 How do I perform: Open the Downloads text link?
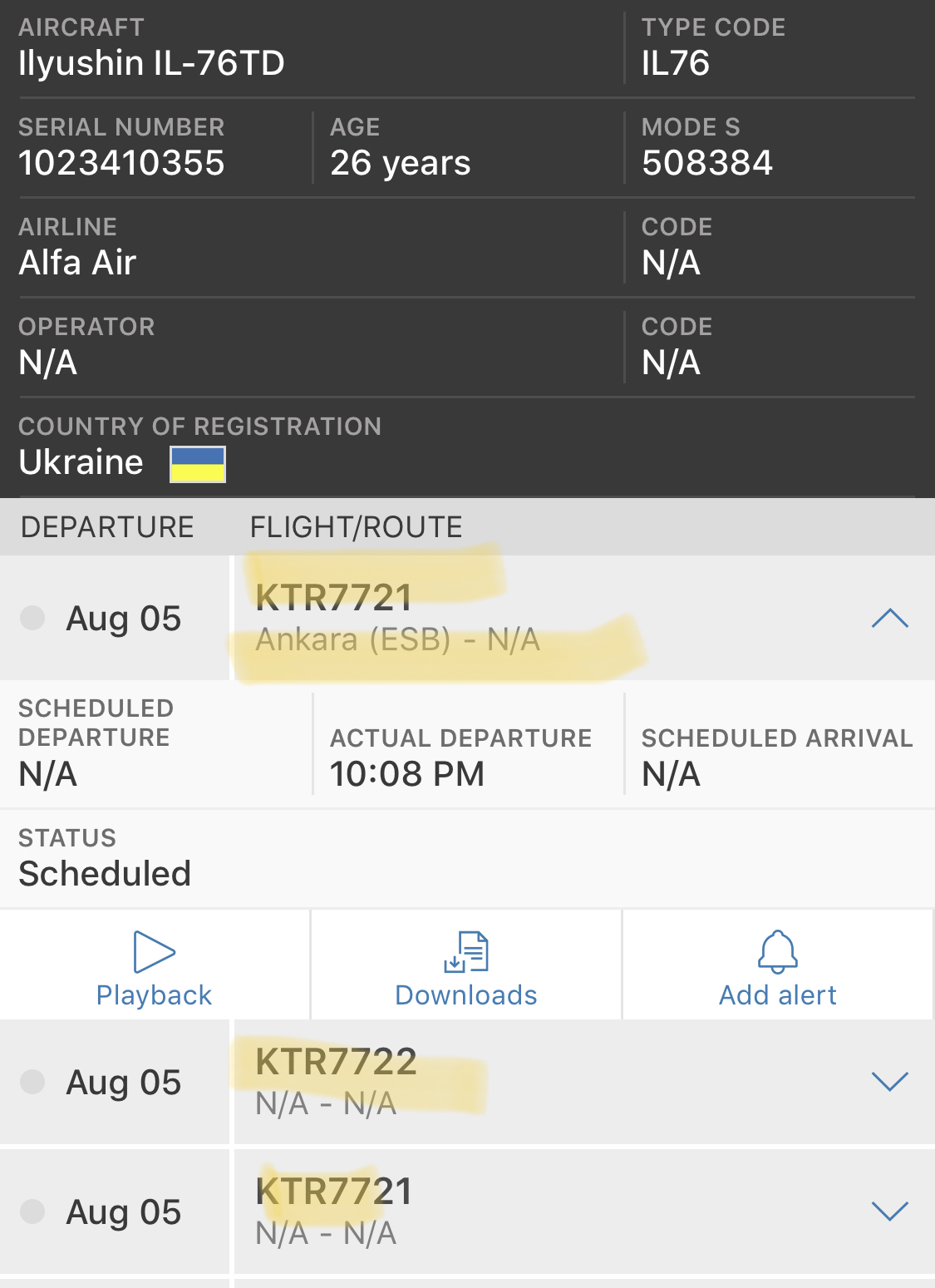(466, 995)
